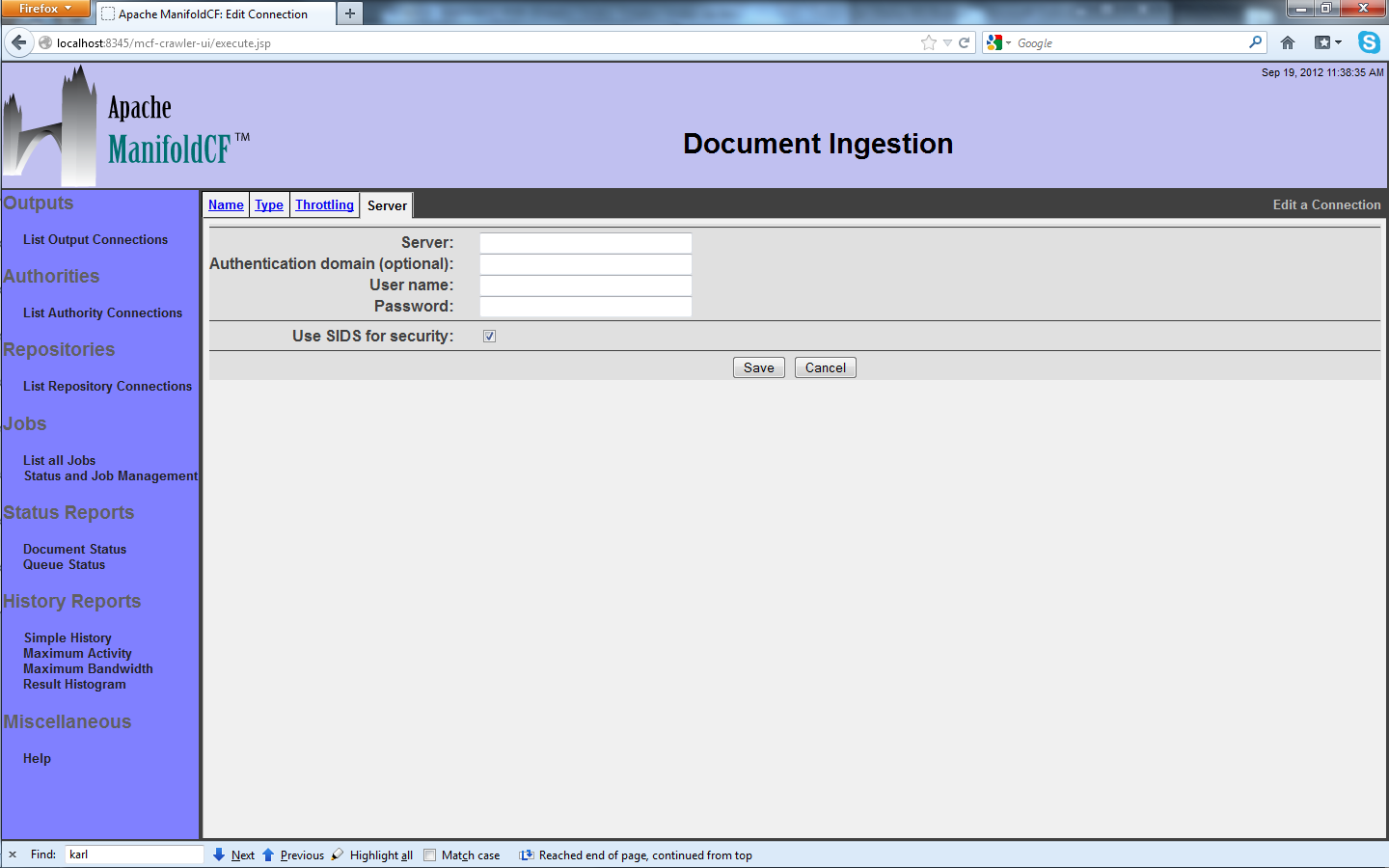1389x868 pixels.
Task: Click the search magnifier icon
Action: pyautogui.click(x=1255, y=42)
